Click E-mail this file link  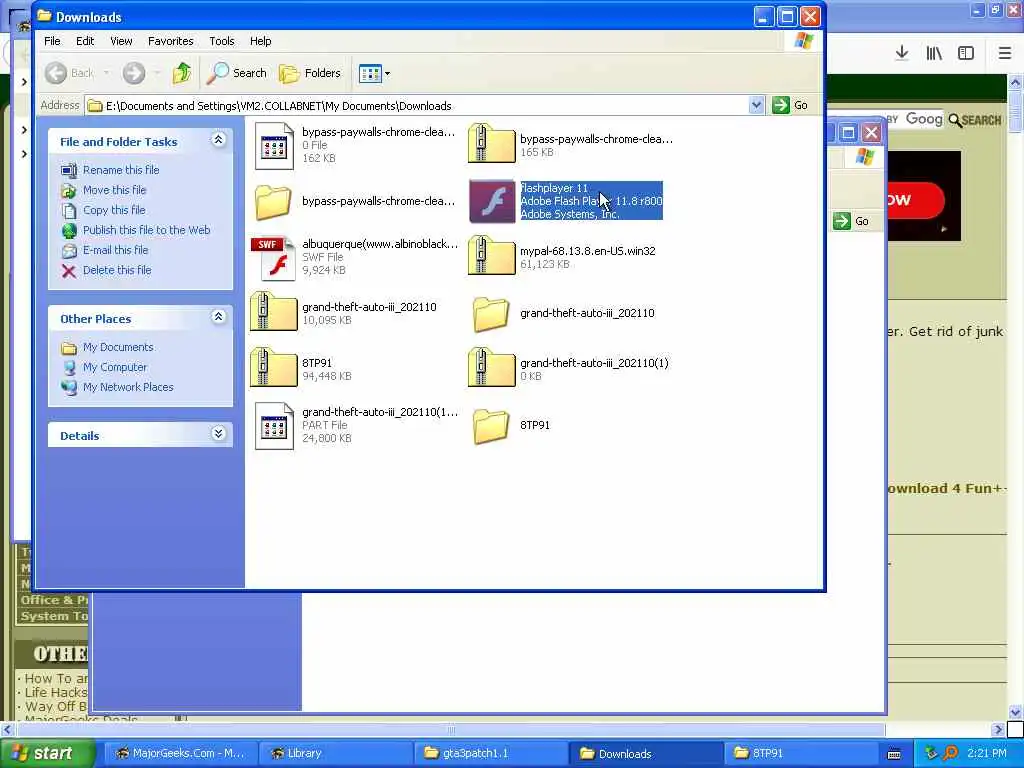point(116,250)
